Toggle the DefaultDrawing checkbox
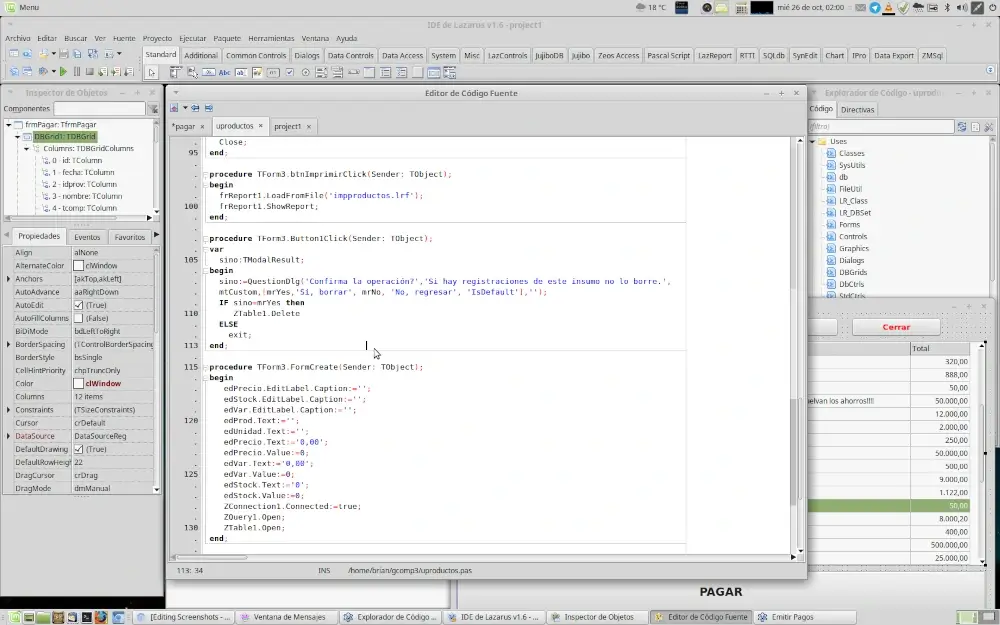The height and width of the screenshot is (625, 1000). click(x=78, y=449)
